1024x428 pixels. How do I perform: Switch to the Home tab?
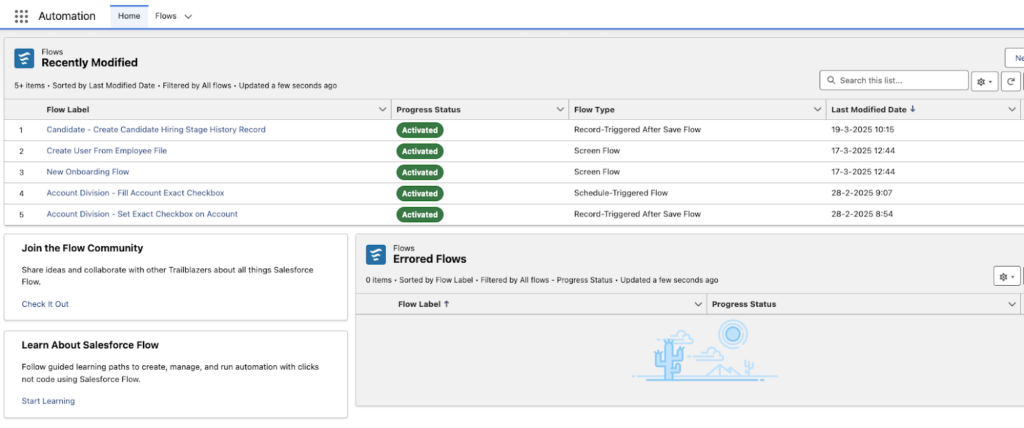pyautogui.click(x=129, y=16)
